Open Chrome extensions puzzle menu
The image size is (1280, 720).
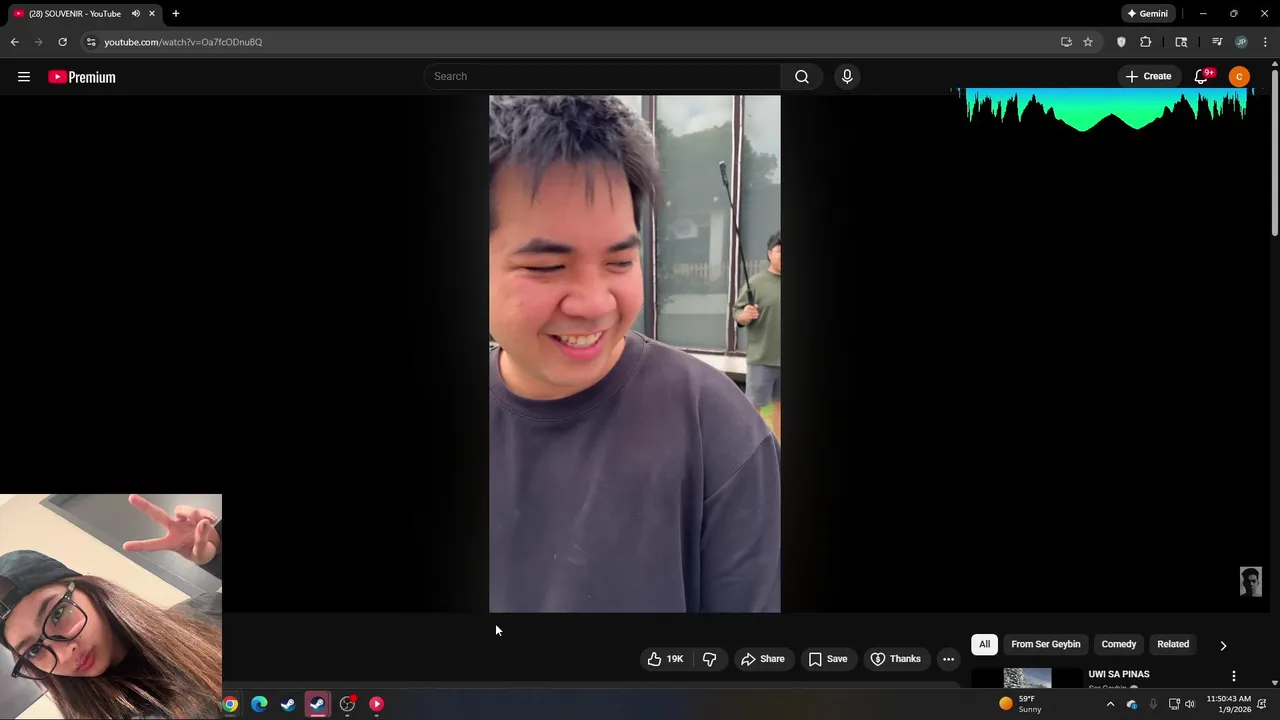[1146, 42]
